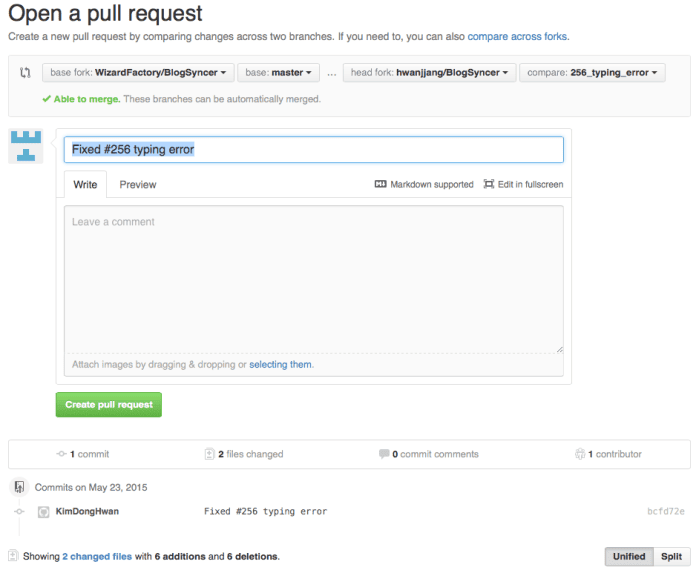Click KimDongHwan's small avatar in commit list
696x573 pixels.
coord(44,512)
